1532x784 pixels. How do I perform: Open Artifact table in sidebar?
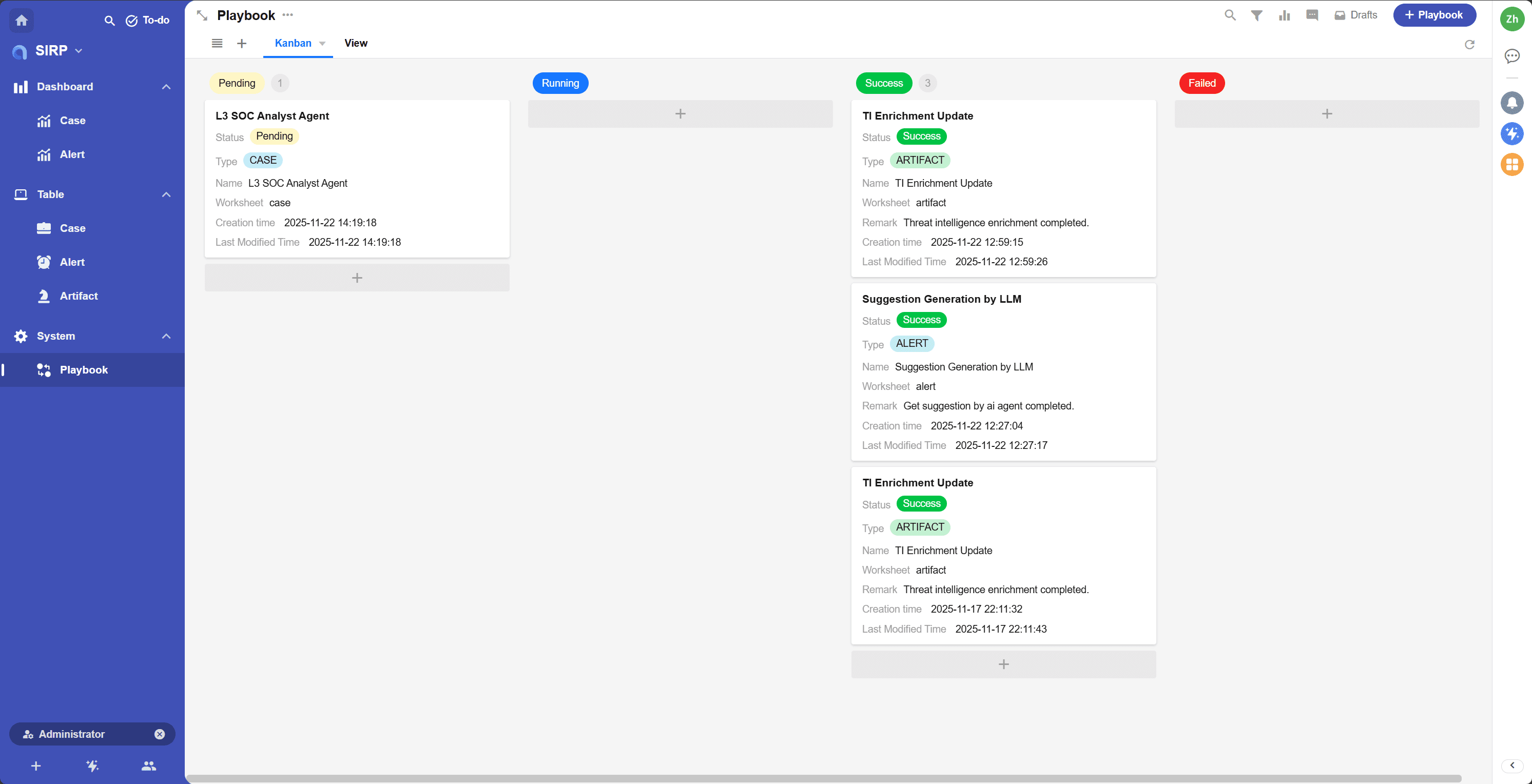79,296
